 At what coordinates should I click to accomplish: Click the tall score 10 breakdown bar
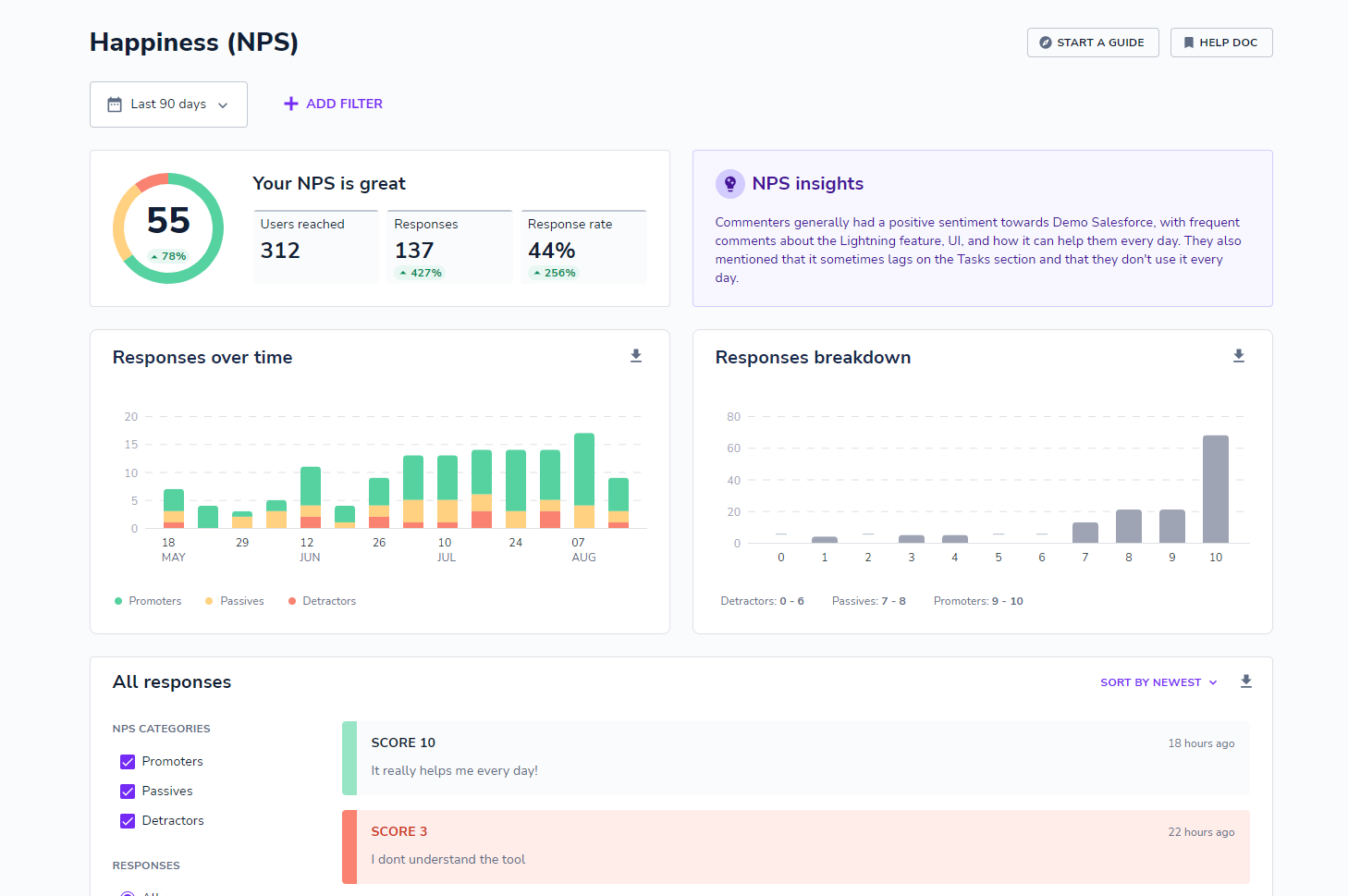[1216, 489]
